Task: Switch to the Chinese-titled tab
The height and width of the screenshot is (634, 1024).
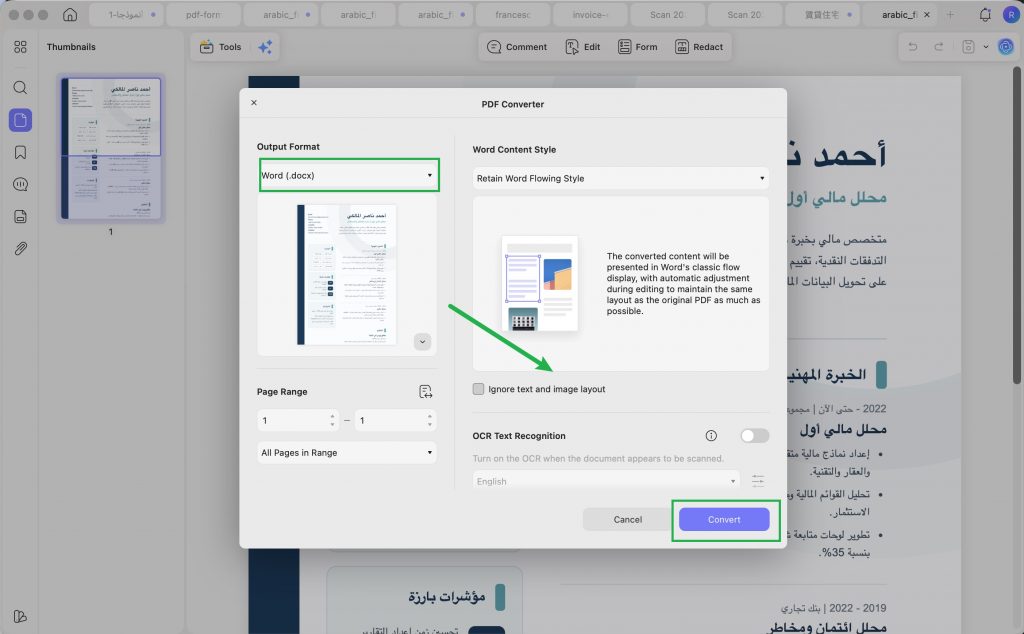Action: click(822, 14)
